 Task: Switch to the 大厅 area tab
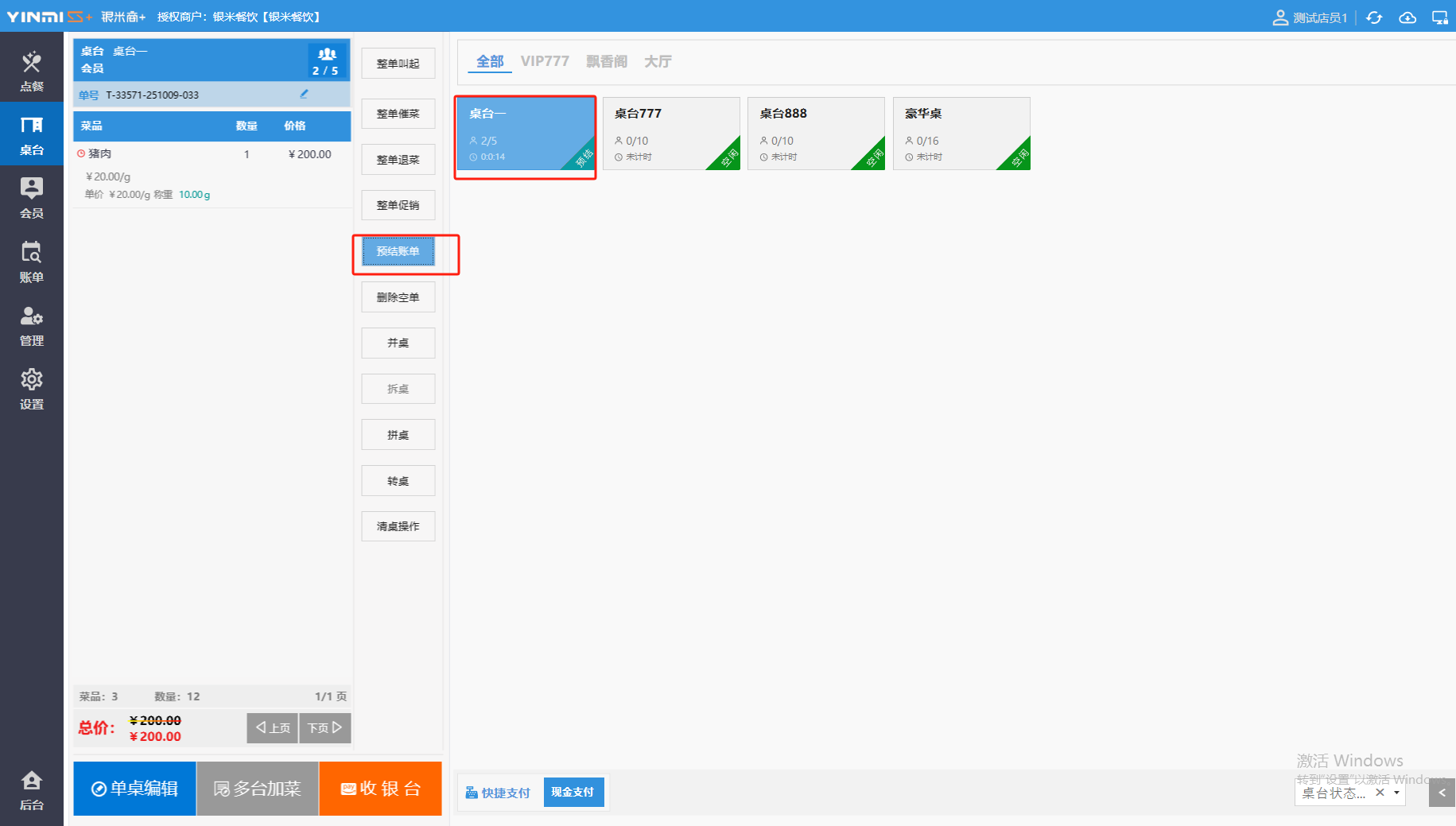pos(658,61)
